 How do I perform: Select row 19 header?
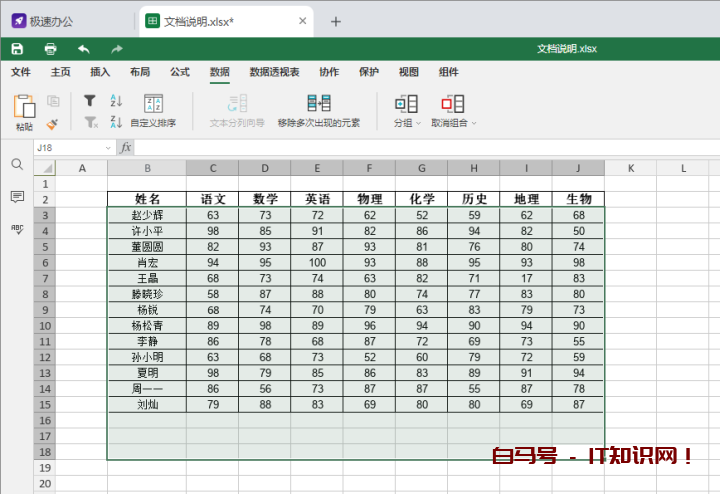click(x=45, y=468)
